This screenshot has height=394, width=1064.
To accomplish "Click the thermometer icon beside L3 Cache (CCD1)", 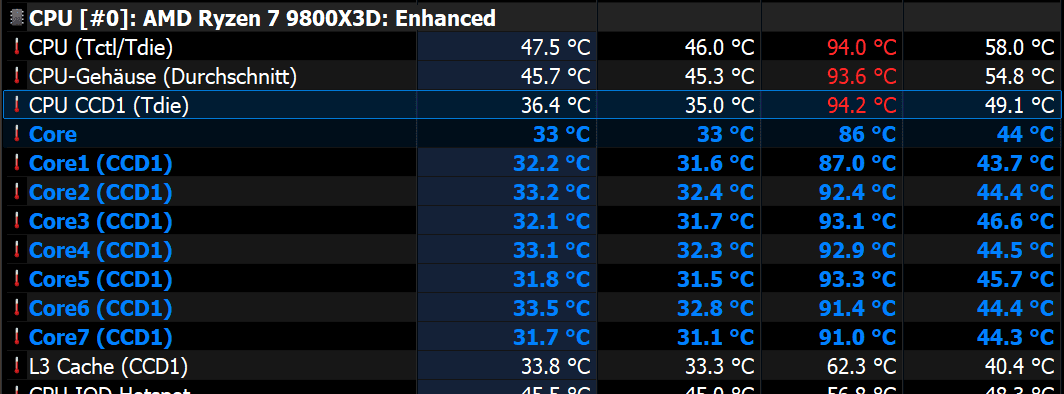I will point(16,367).
